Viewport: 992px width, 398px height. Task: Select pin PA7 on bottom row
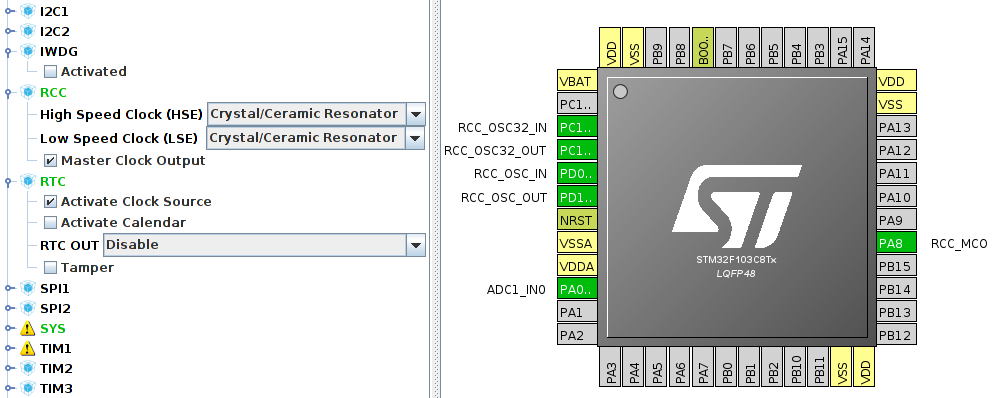click(x=704, y=367)
